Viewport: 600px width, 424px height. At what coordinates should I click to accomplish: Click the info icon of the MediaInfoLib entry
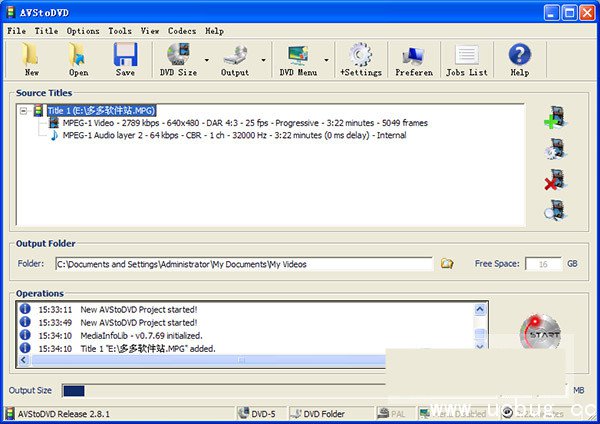click(25, 335)
